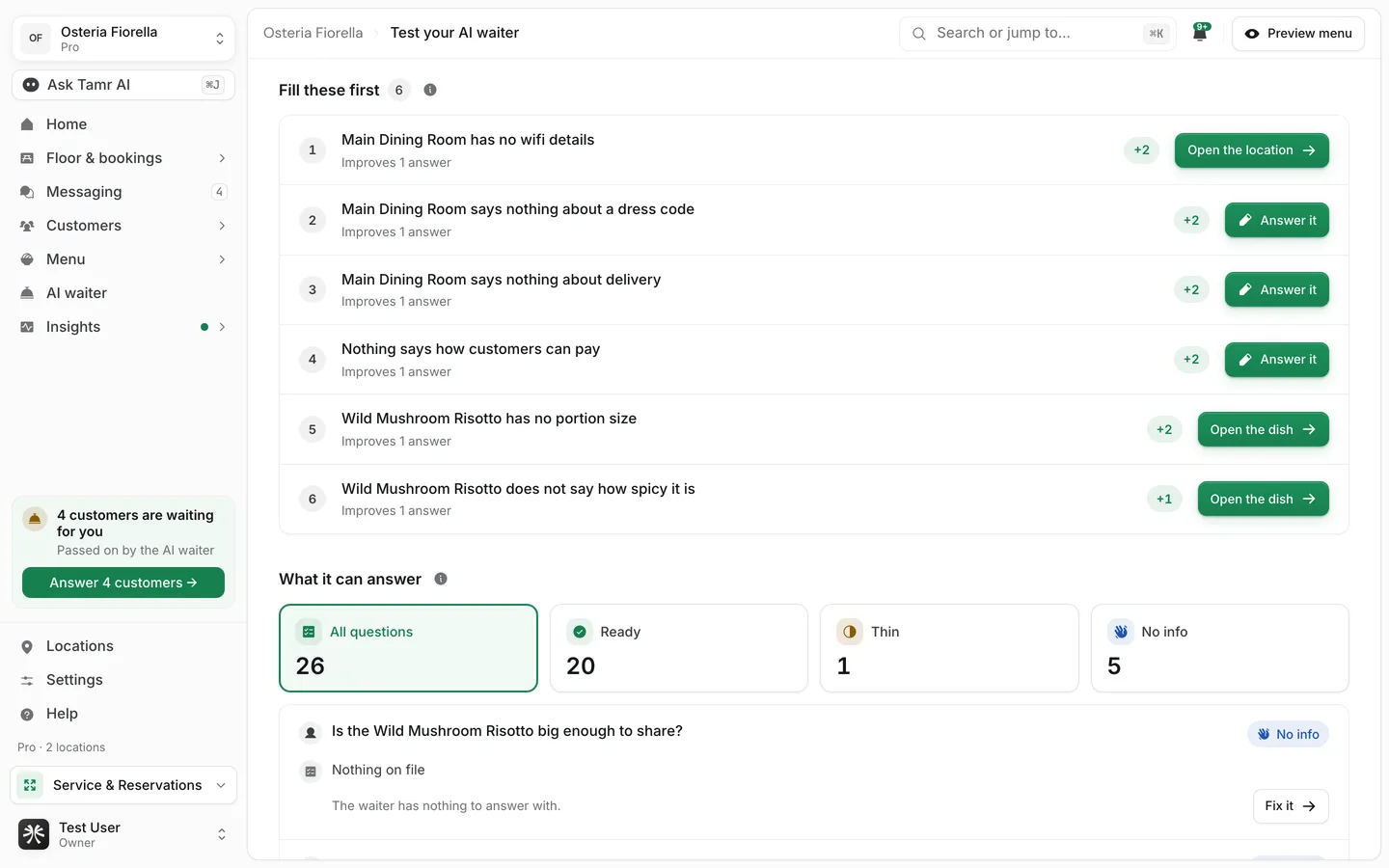Viewport: 1389px width, 868px height.
Task: Click Answer it for delivery row
Action: [1276, 289]
